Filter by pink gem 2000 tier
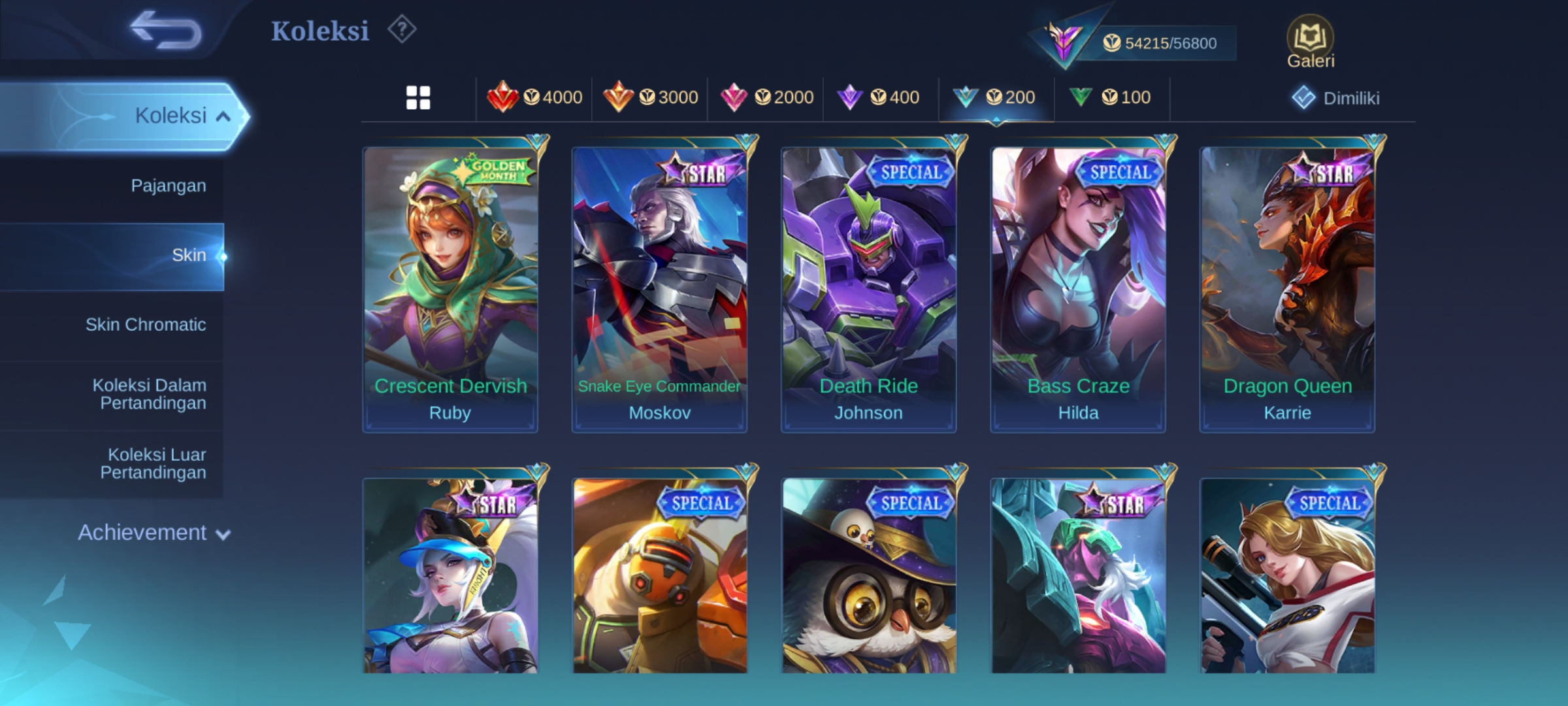Image resolution: width=1568 pixels, height=706 pixels. [766, 97]
